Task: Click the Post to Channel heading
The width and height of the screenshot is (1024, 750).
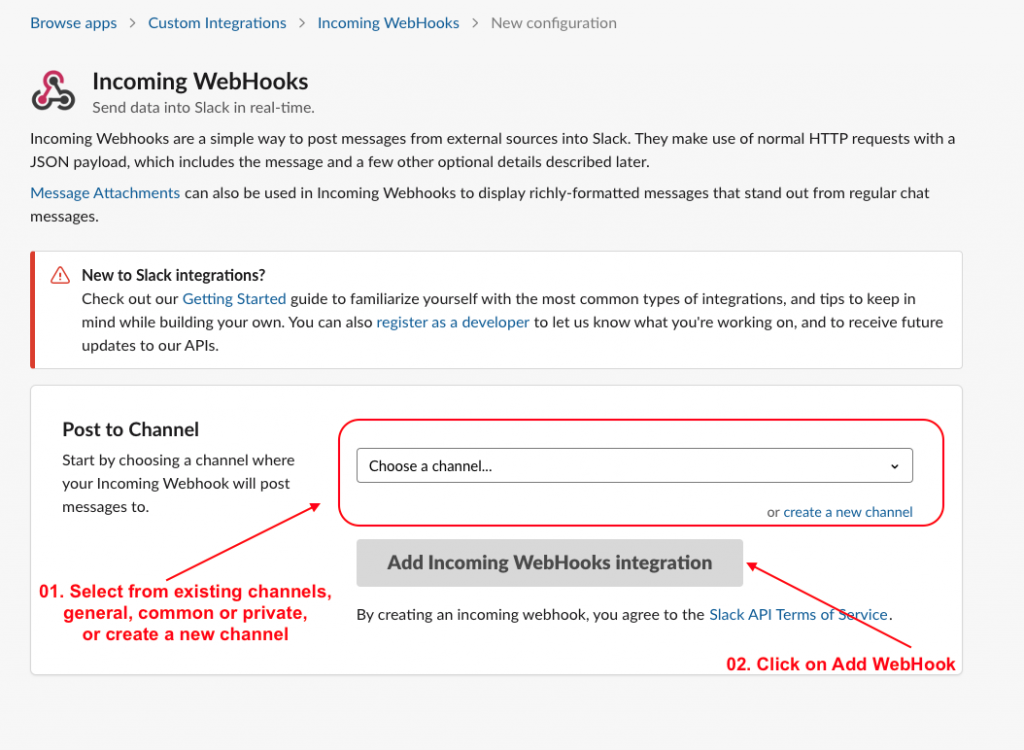Action: pos(131,429)
